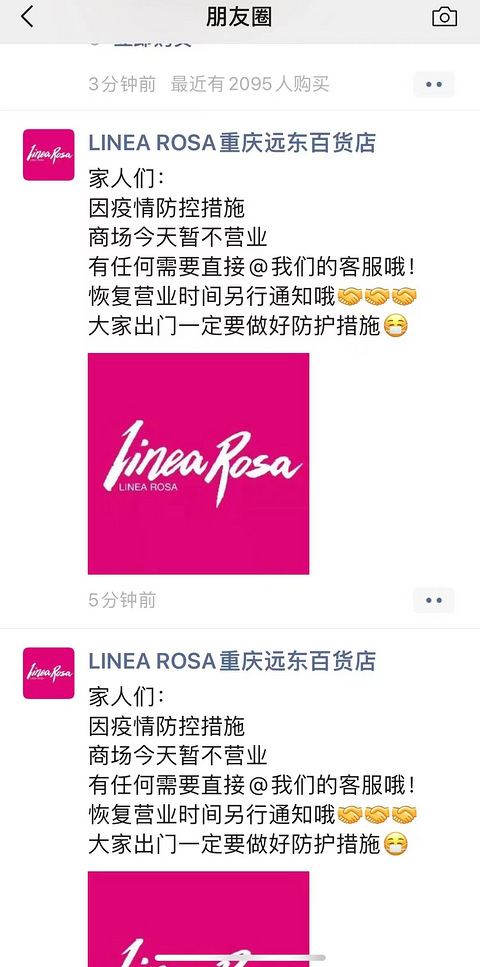Tap the second post's 商场今天暂不营业 text

point(178,756)
